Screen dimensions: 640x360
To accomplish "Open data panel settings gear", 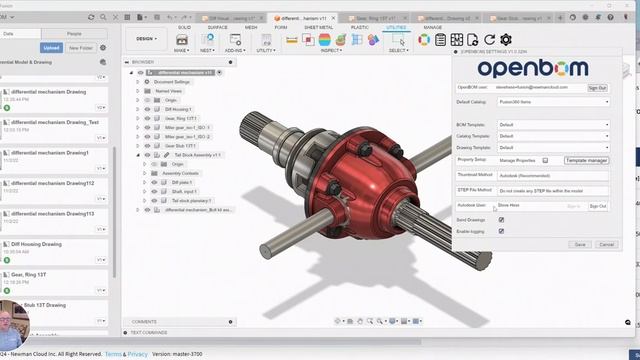I will (x=103, y=48).
